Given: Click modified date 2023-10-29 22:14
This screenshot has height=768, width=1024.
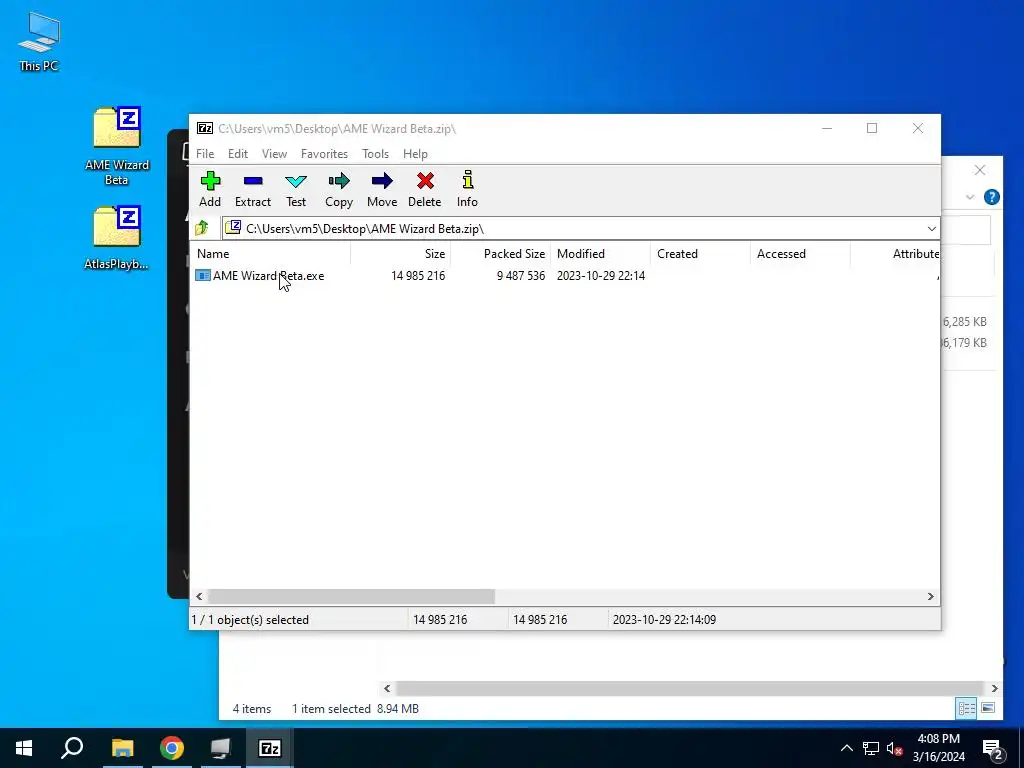Looking at the screenshot, I should click(601, 276).
